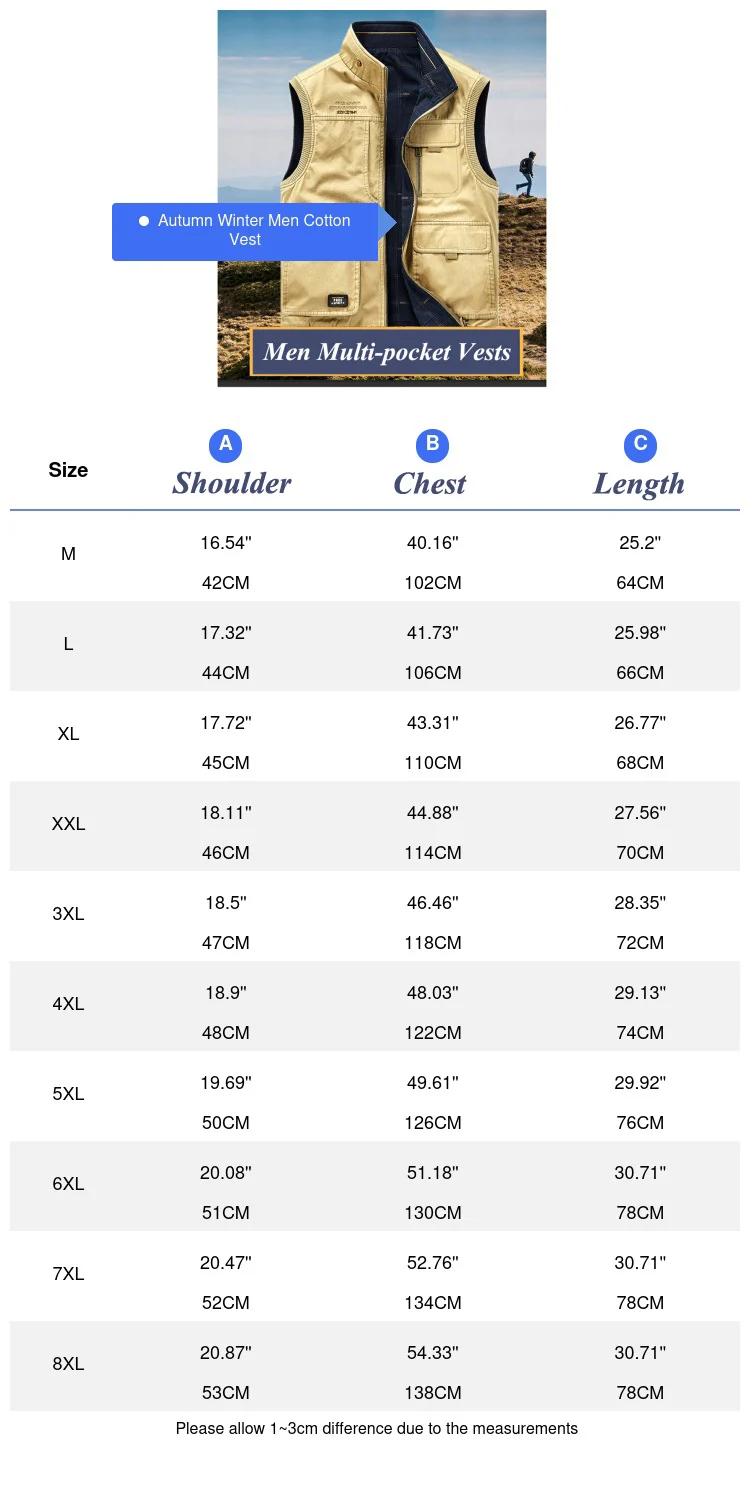Screen dimensions: 750x1500
Task: Click the blue circle C icon
Action: click(x=640, y=444)
